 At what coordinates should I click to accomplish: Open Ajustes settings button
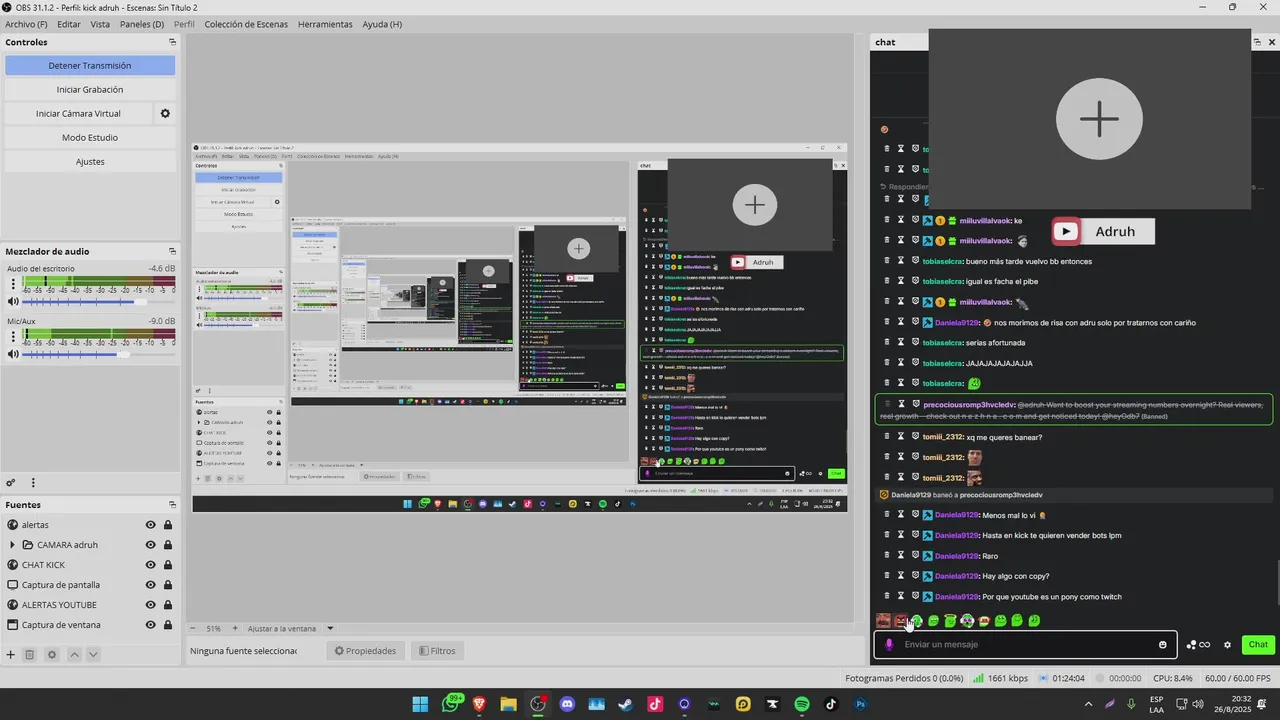point(90,162)
